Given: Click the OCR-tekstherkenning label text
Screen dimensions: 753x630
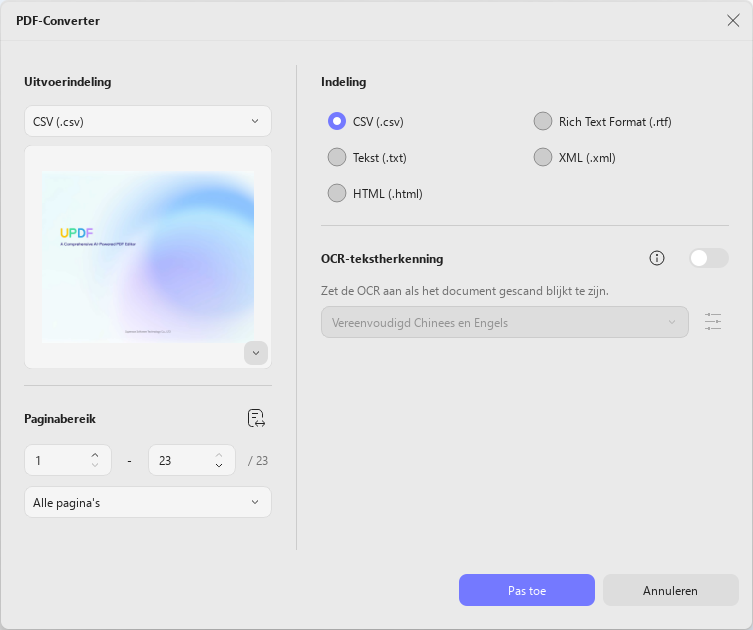Looking at the screenshot, I should [382, 259].
